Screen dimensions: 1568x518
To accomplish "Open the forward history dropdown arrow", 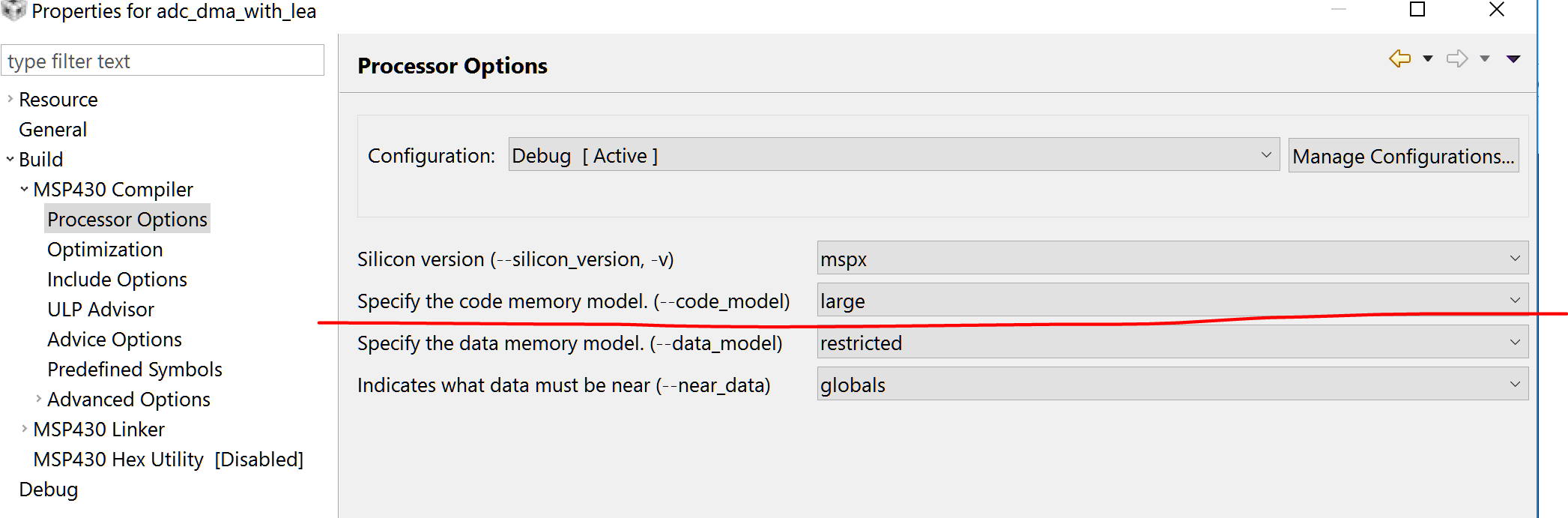I will pos(1485,58).
